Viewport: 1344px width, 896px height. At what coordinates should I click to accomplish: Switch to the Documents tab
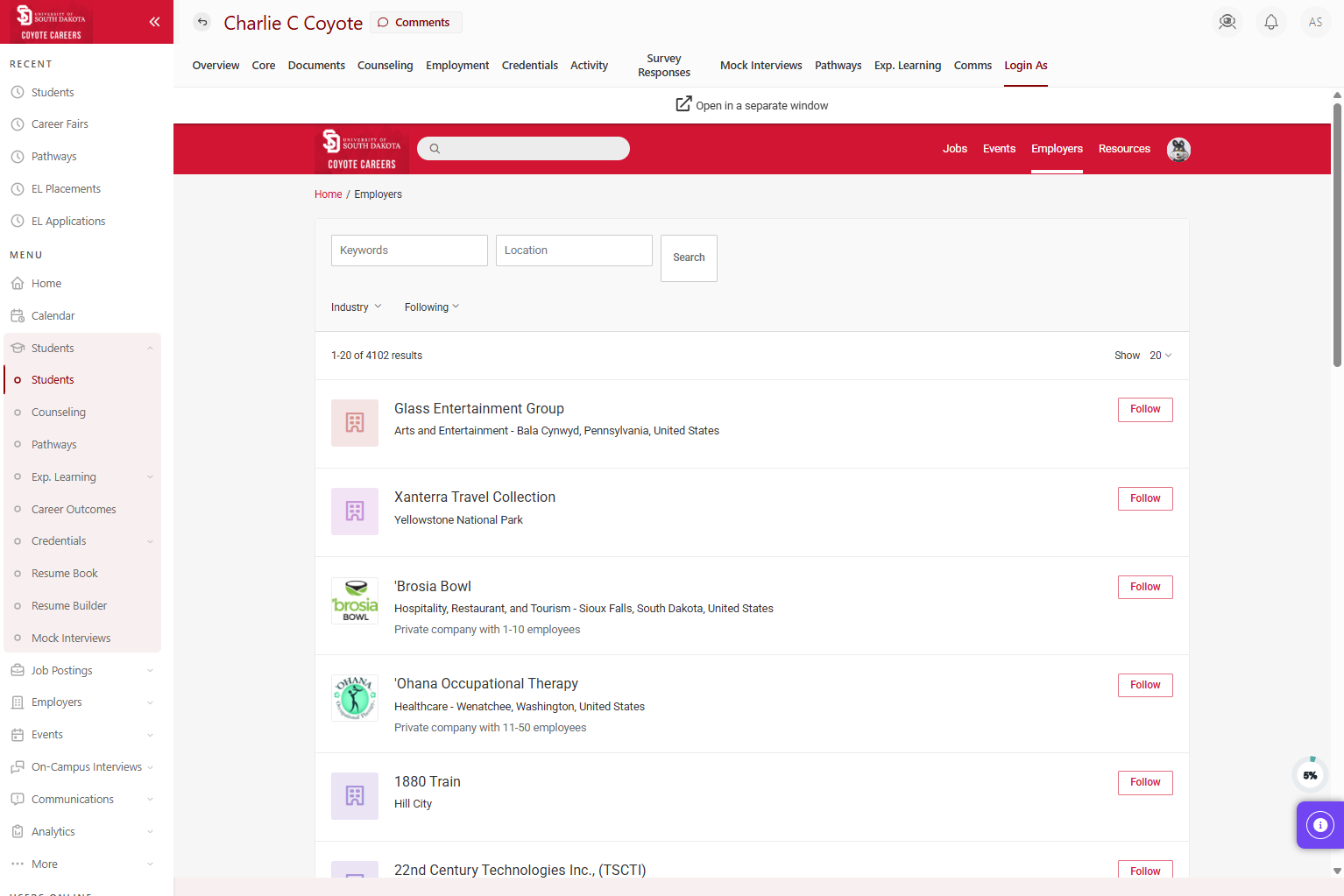pos(316,66)
